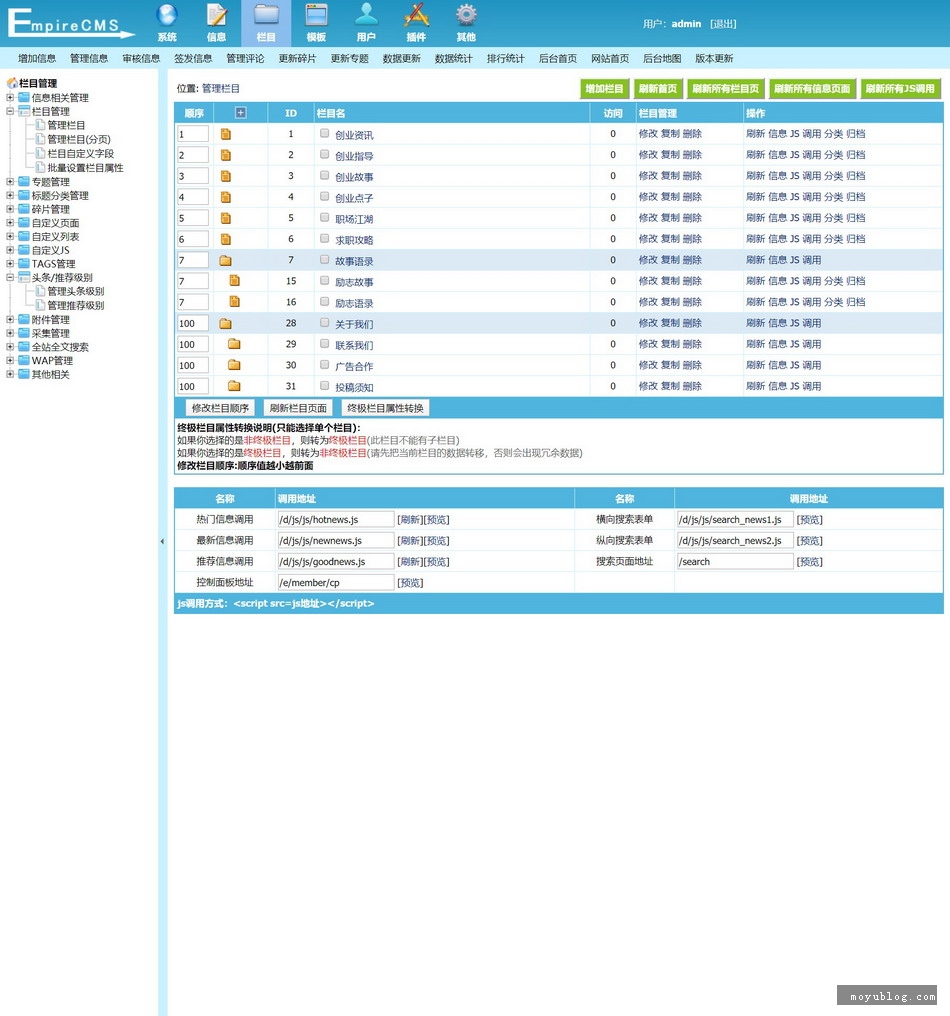Viewport: 950px width, 1016px height.
Task: Check the box for 创业指导
Action: [x=325, y=154]
